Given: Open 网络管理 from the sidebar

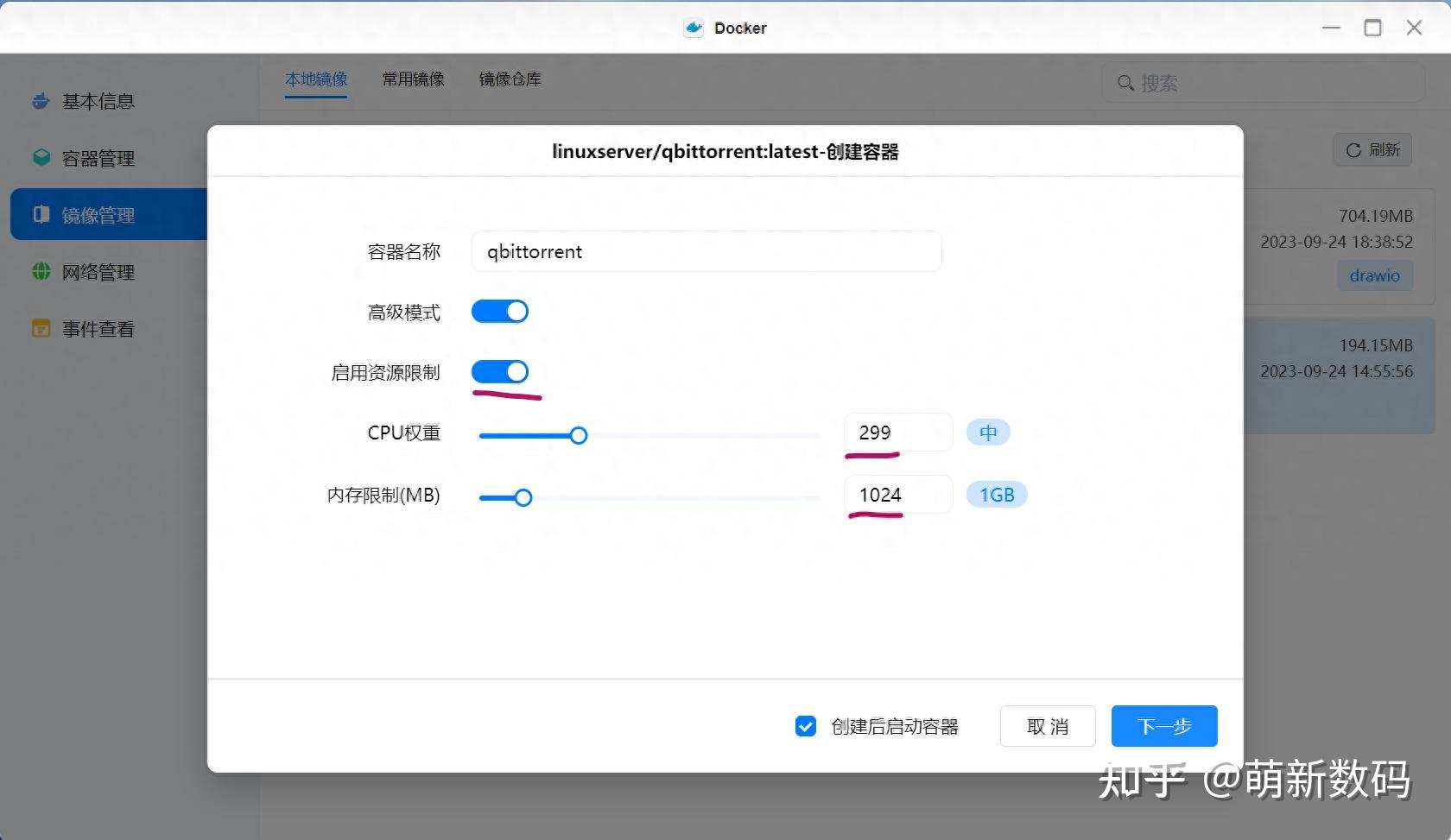Looking at the screenshot, I should pyautogui.click(x=98, y=271).
